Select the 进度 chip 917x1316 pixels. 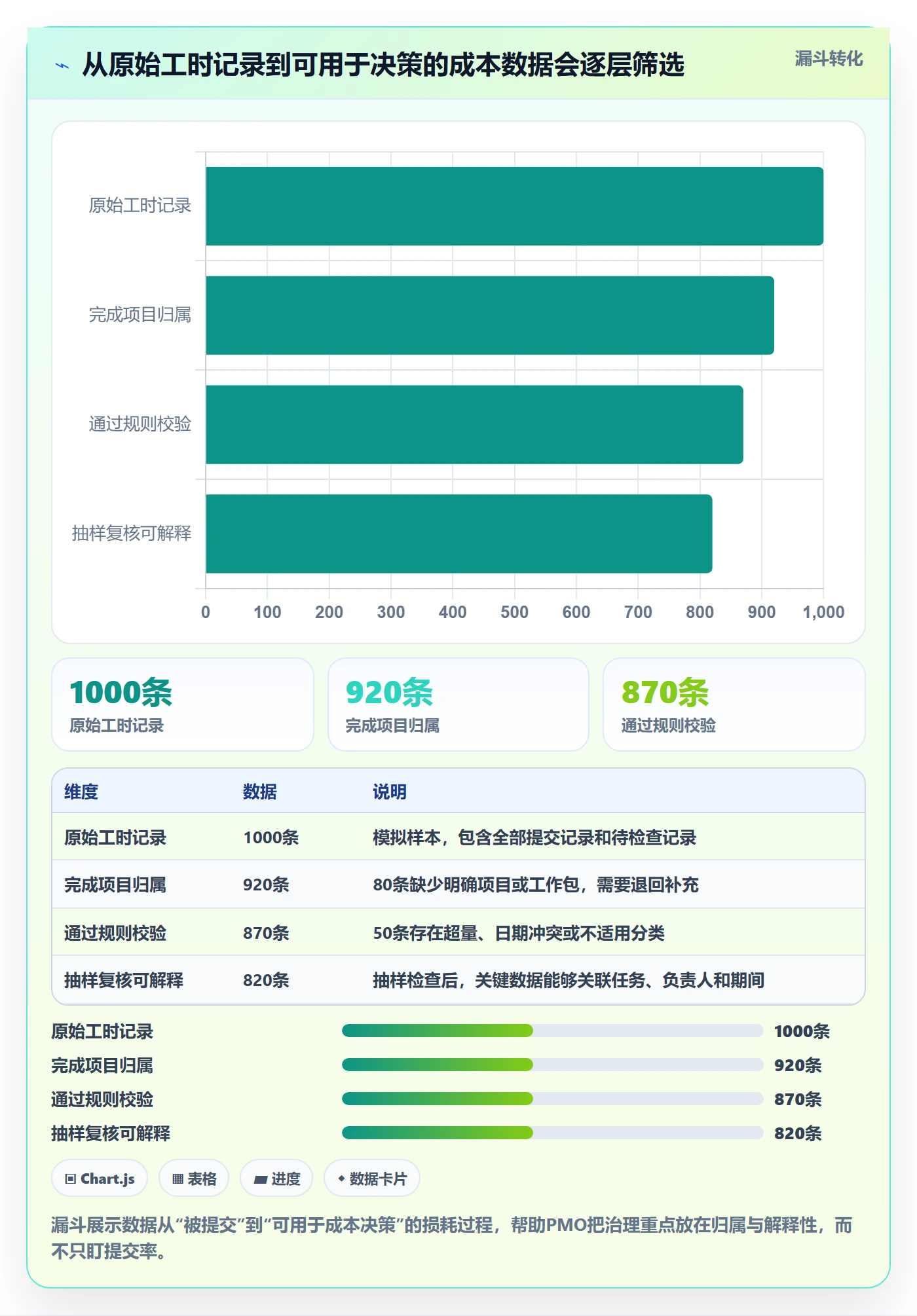pyautogui.click(x=276, y=1179)
